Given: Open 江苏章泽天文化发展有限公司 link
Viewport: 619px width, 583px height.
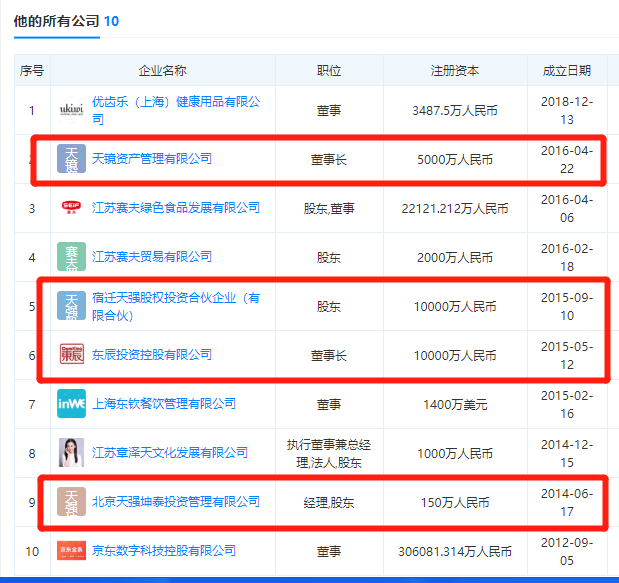Looking at the screenshot, I should pyautogui.click(x=170, y=452).
